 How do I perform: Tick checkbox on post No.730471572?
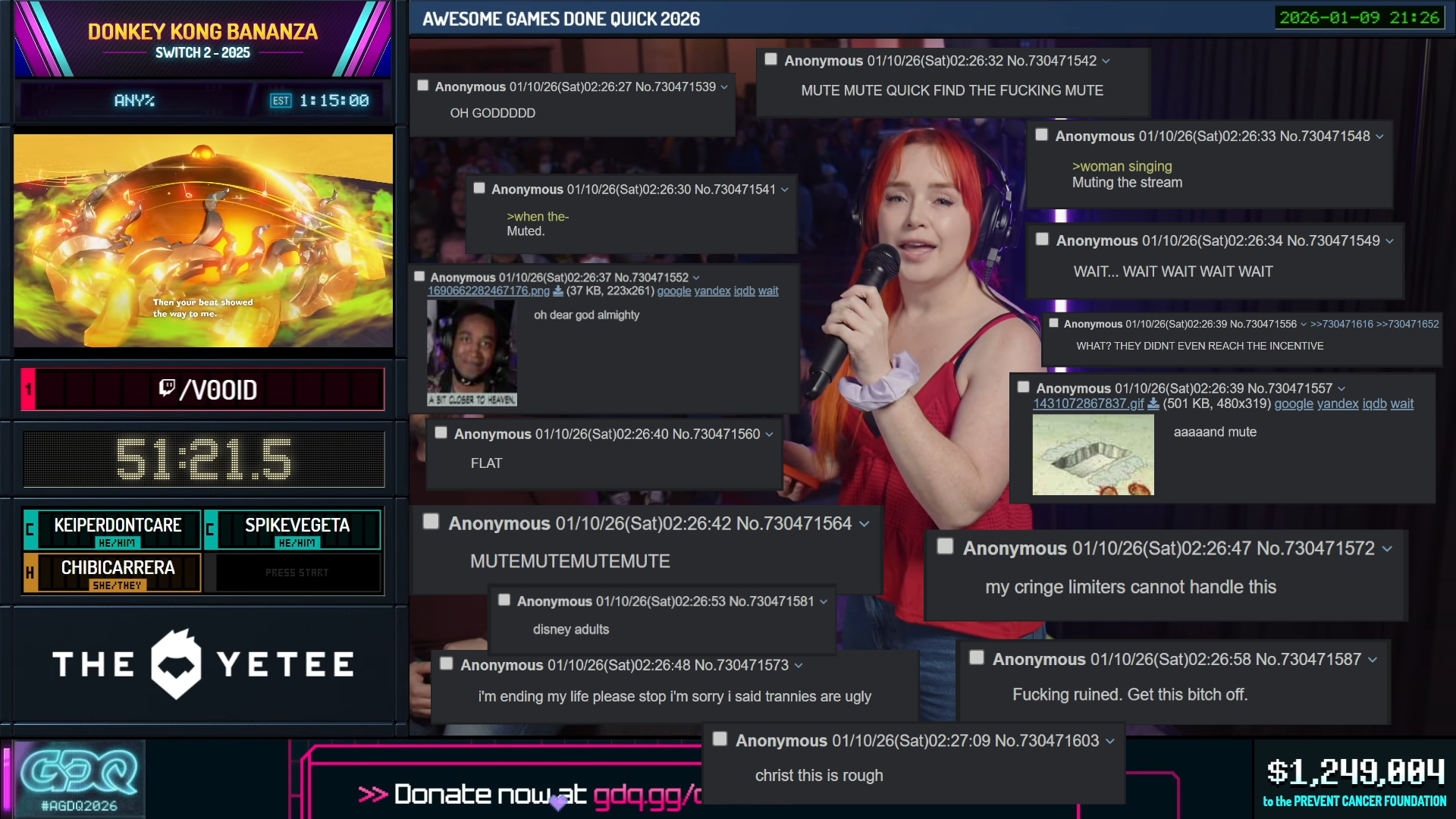point(945,547)
